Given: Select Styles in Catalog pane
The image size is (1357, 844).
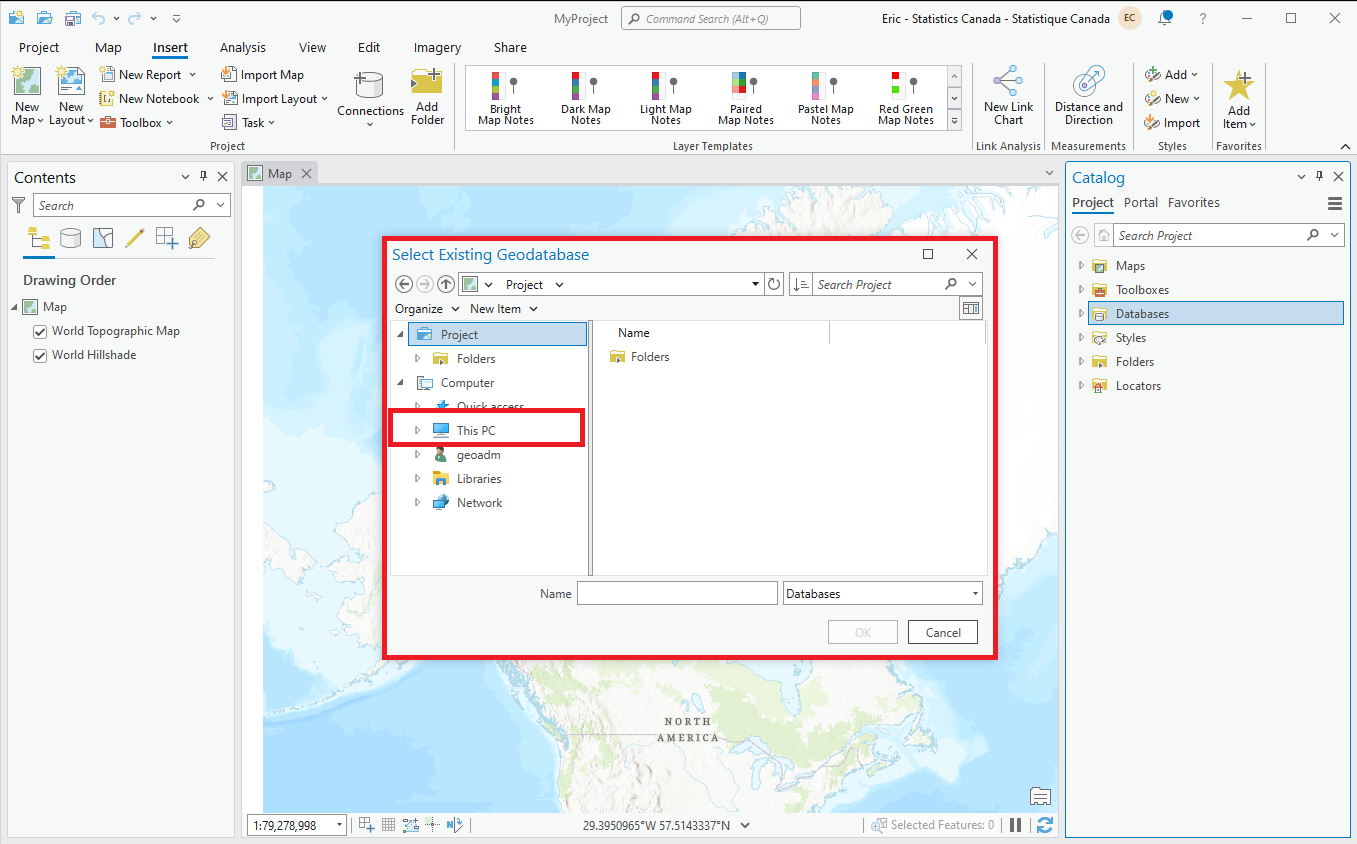Looking at the screenshot, I should click(x=1130, y=338).
